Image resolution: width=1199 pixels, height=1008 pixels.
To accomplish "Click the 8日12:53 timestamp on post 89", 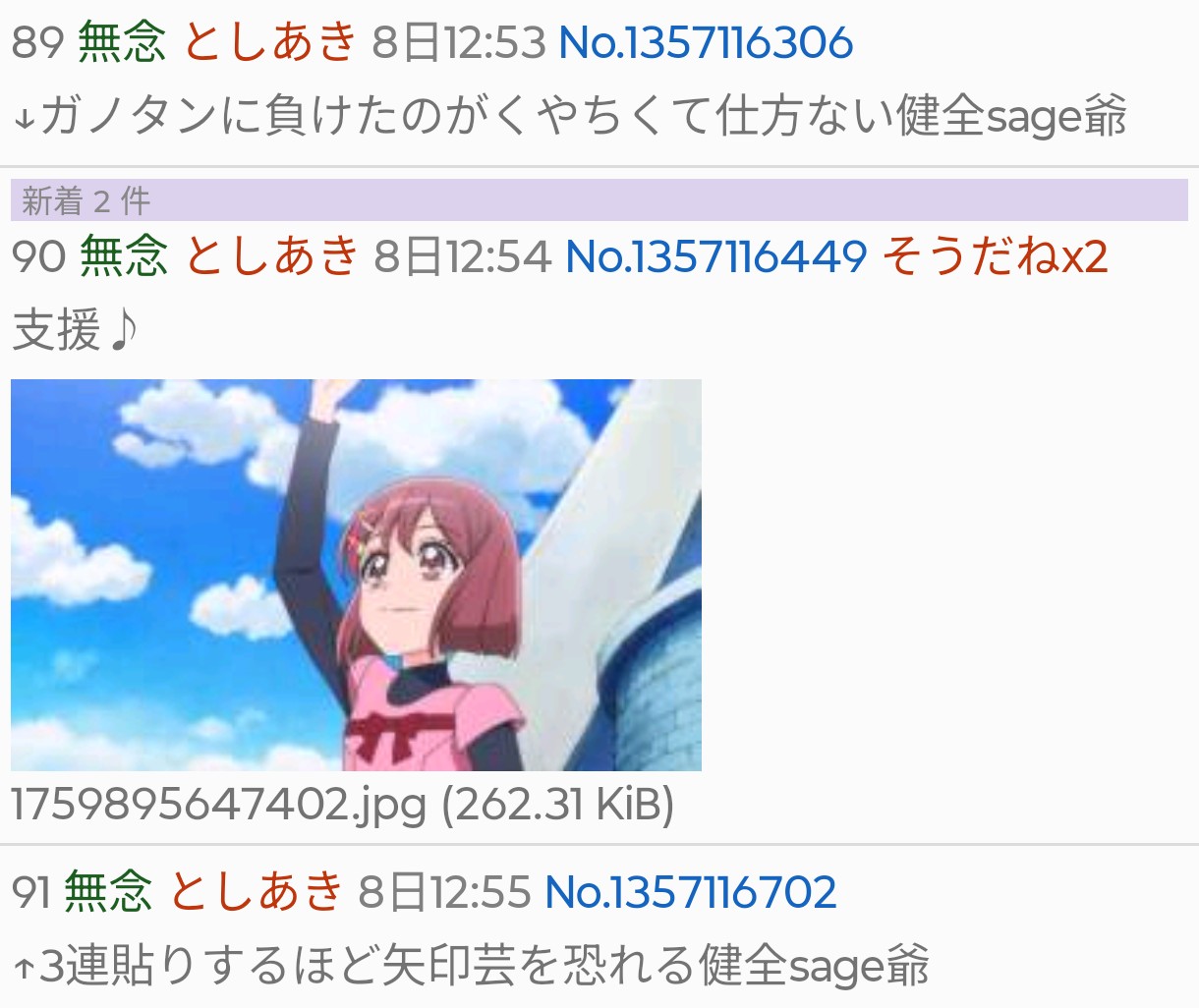I will [458, 42].
